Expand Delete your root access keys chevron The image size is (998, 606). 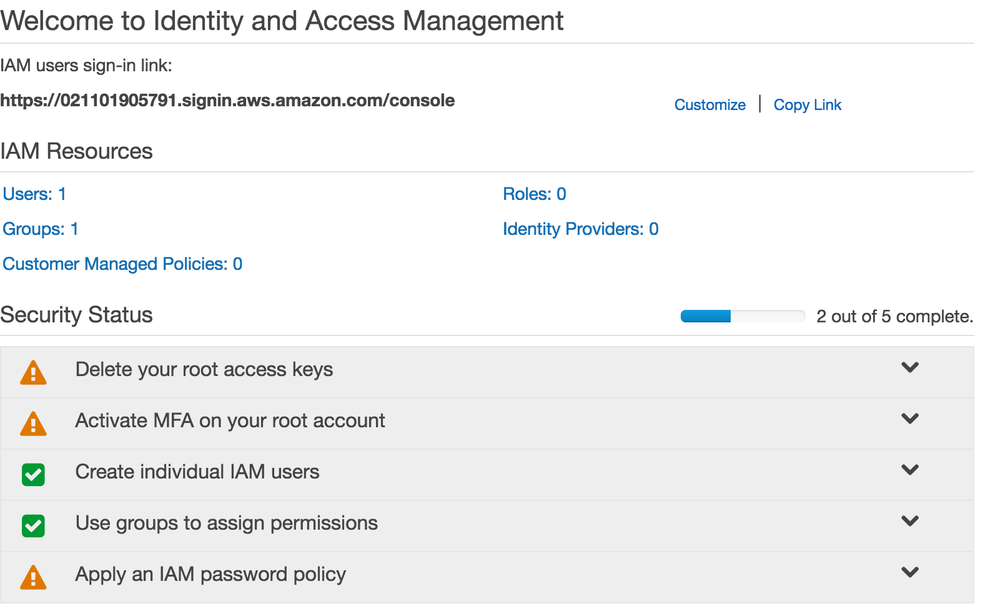pos(910,368)
